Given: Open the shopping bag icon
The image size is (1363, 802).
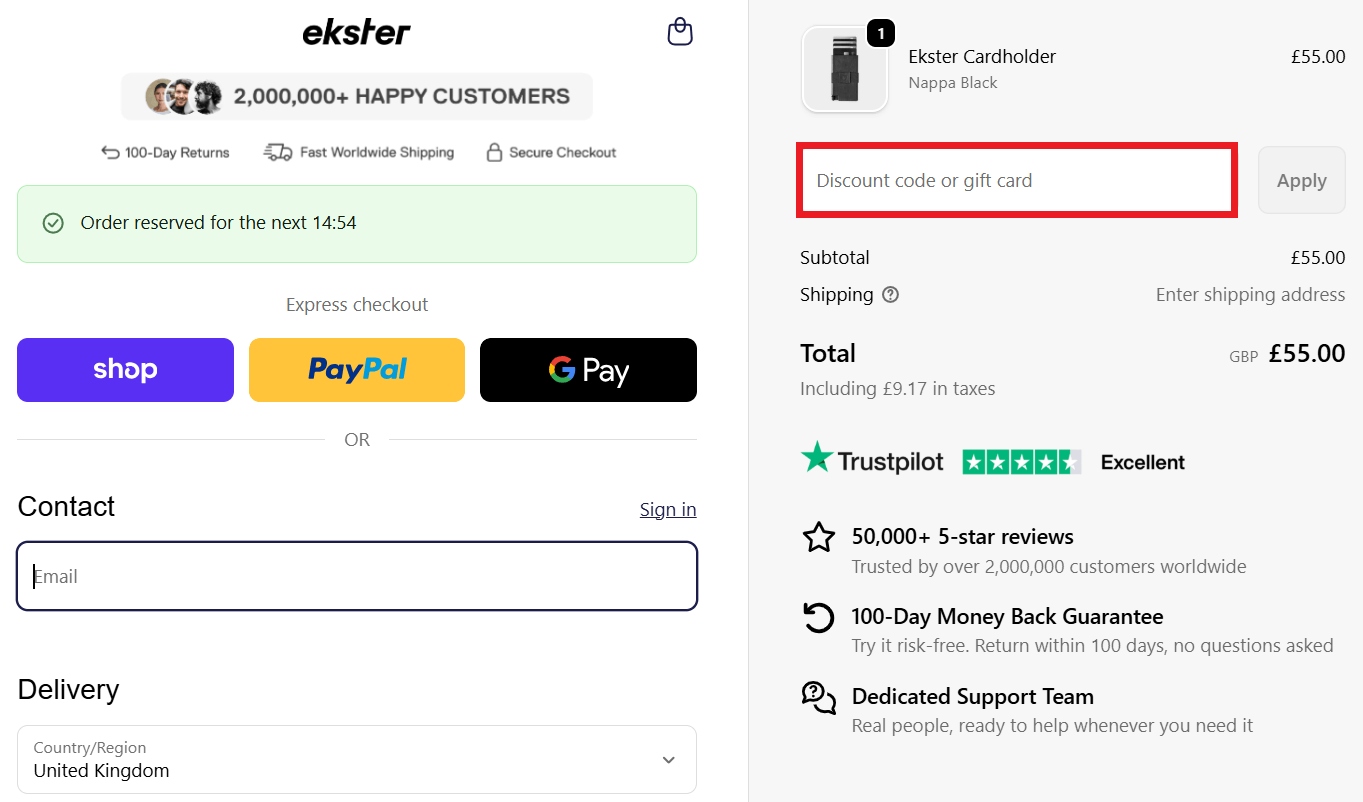Looking at the screenshot, I should coord(680,31).
